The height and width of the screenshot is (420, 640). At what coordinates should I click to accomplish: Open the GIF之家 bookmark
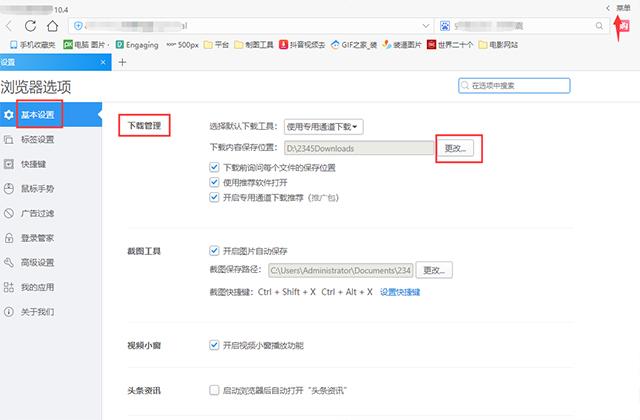(353, 45)
